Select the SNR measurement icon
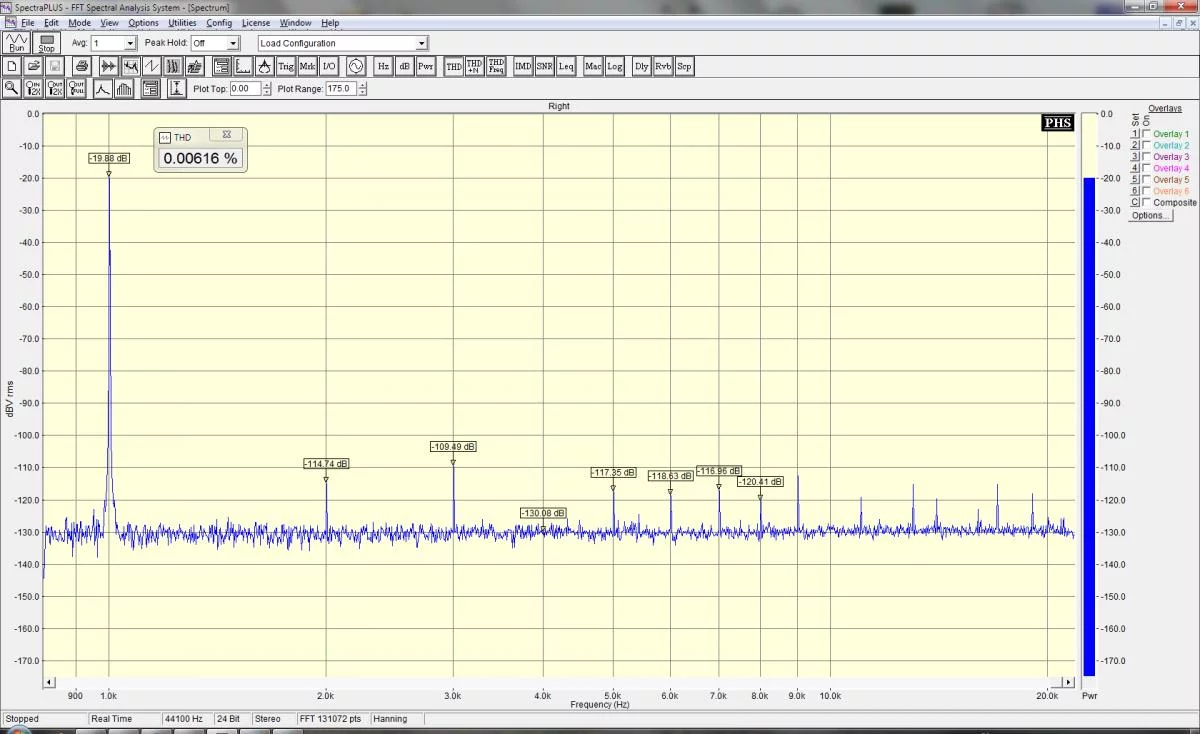The image size is (1200, 734). tap(544, 66)
